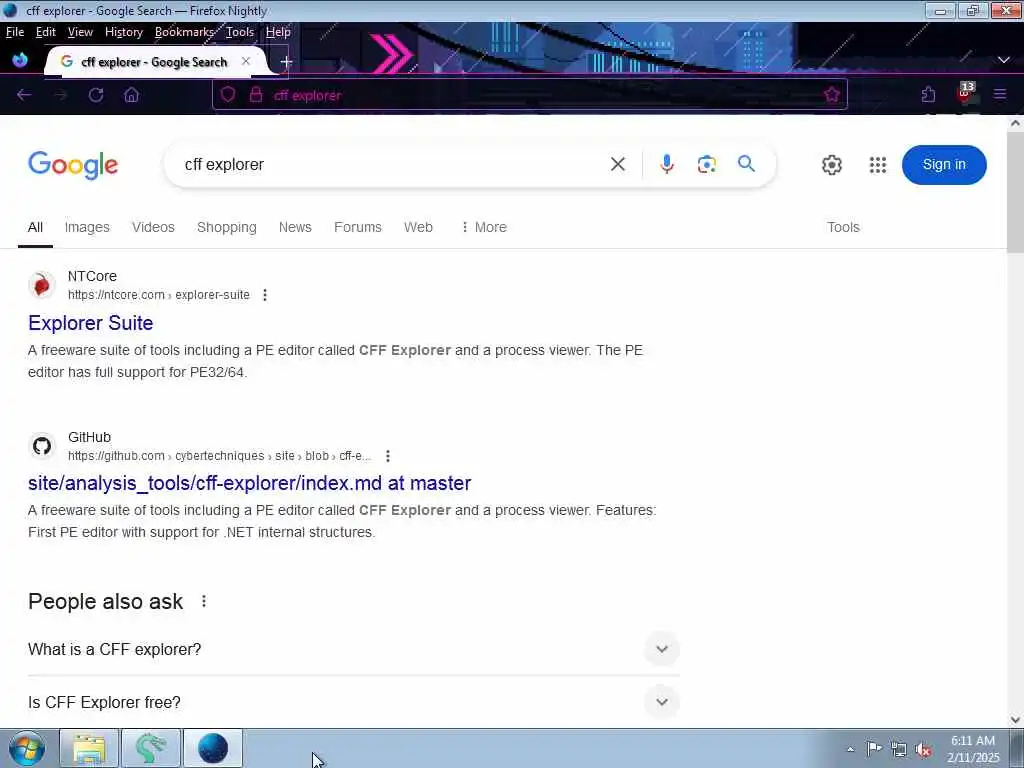Click the muted volume tray icon
Screen dimensions: 1024x768
pyautogui.click(x=923, y=749)
